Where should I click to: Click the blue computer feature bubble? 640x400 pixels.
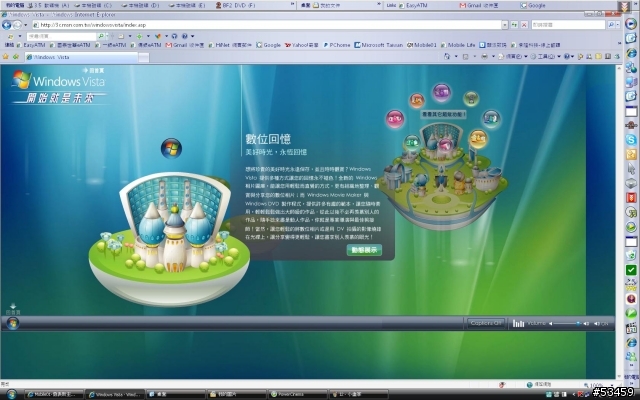pos(491,119)
